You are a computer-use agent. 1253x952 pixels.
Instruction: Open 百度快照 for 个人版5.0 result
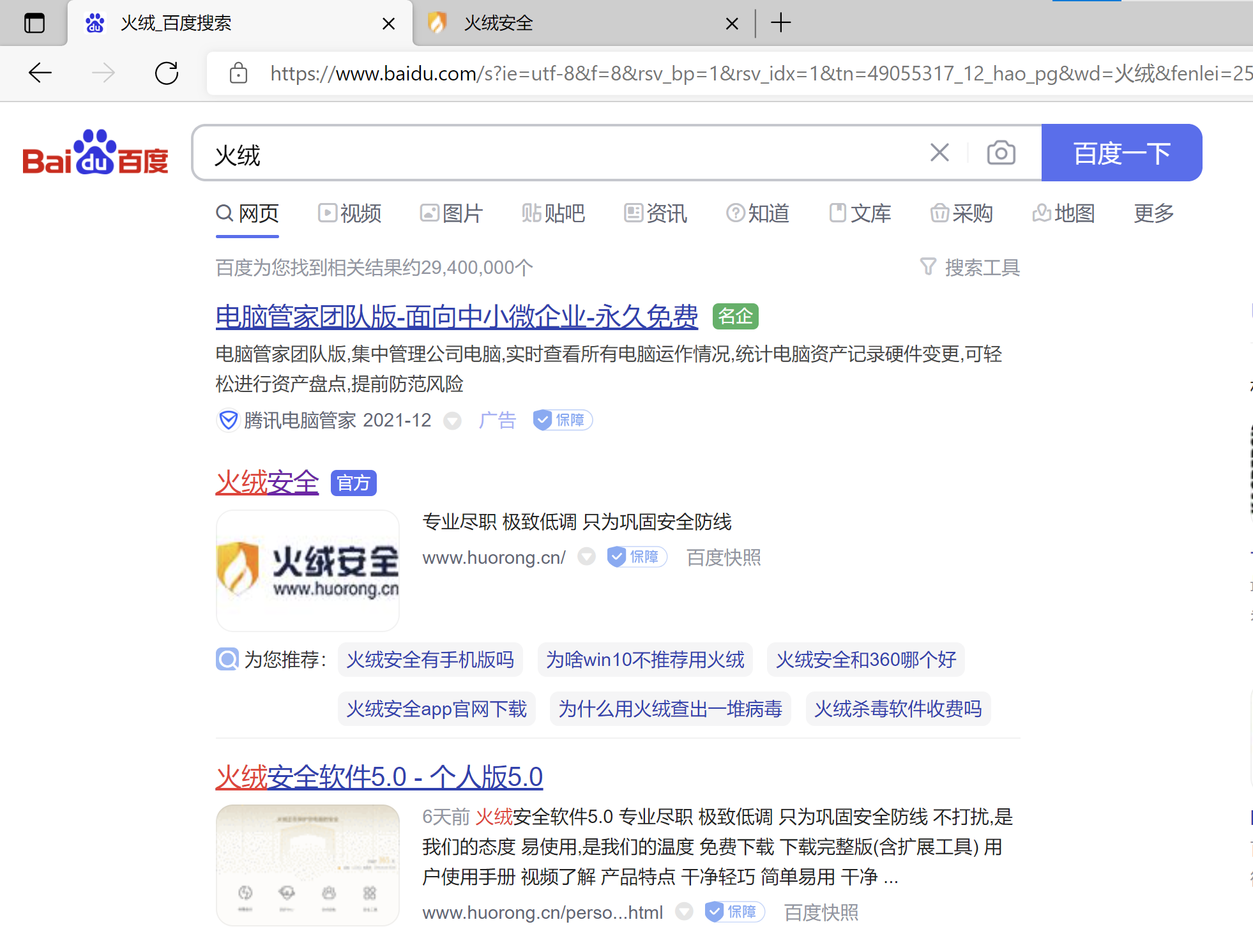[822, 913]
